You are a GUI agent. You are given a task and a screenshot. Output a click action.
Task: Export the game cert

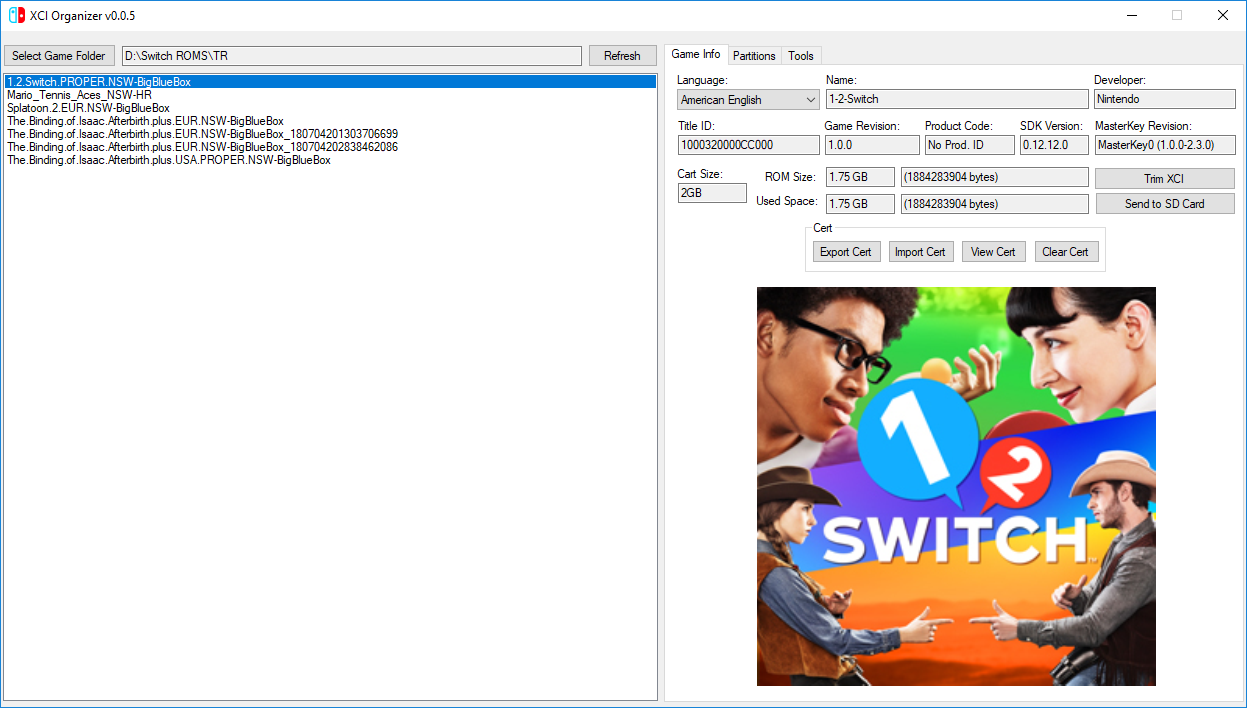[846, 252]
